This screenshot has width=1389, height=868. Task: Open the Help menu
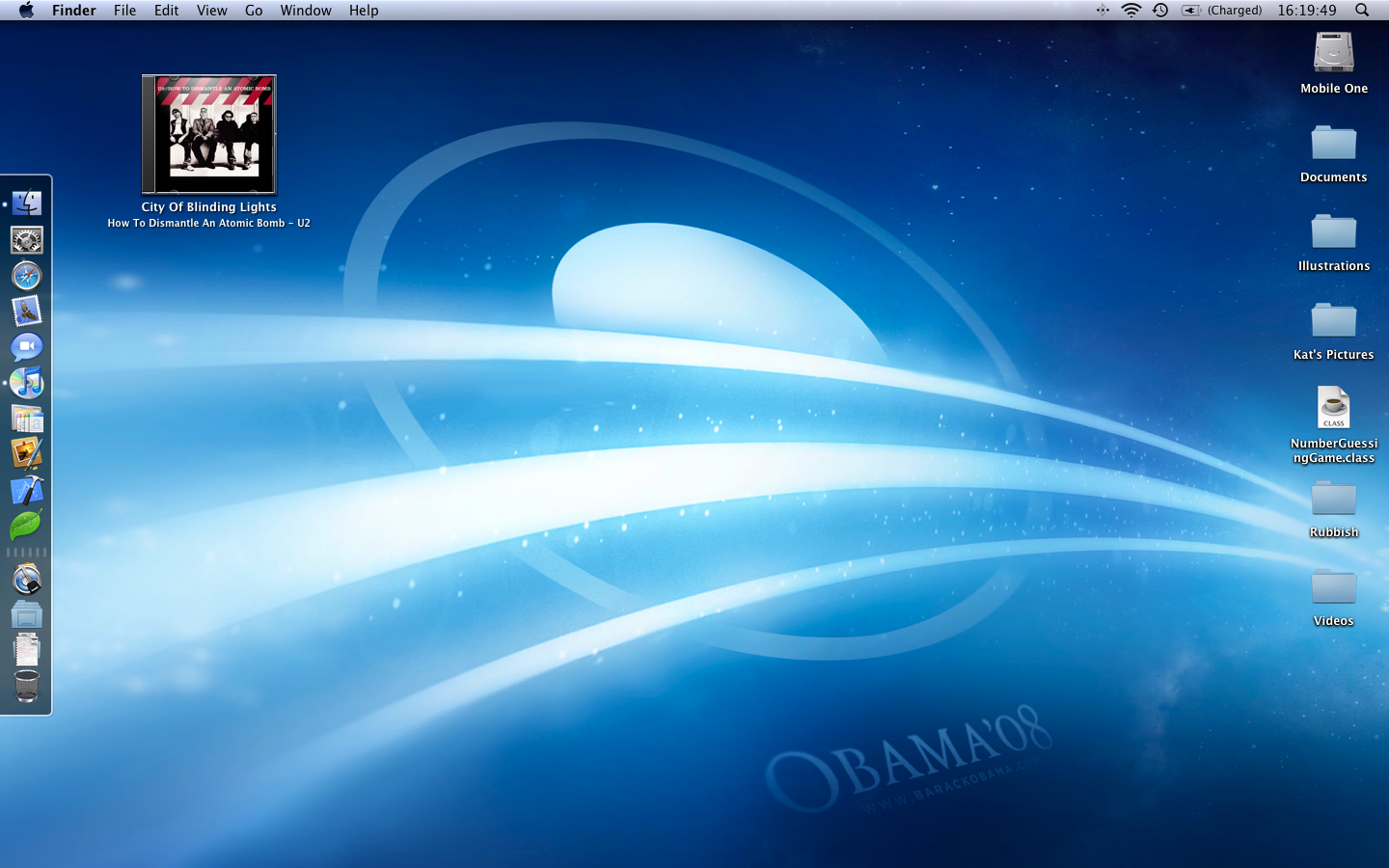click(x=364, y=11)
